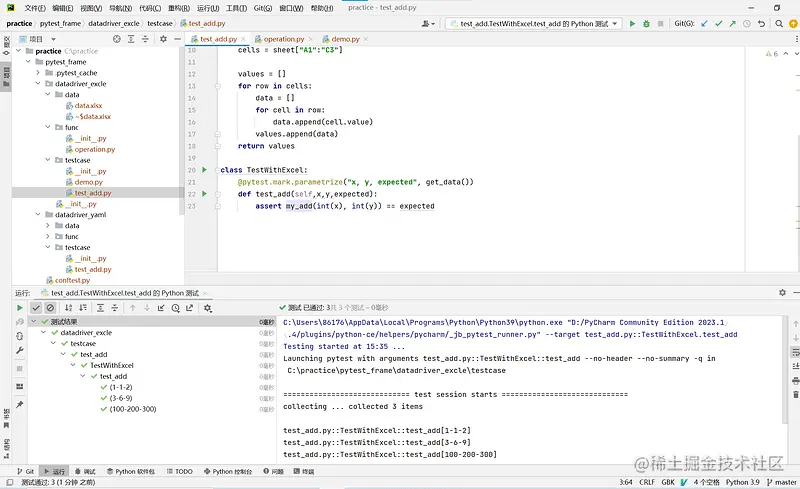Click datadriver_excle in the breadcrumb bar
The image size is (800, 489).
114,23
